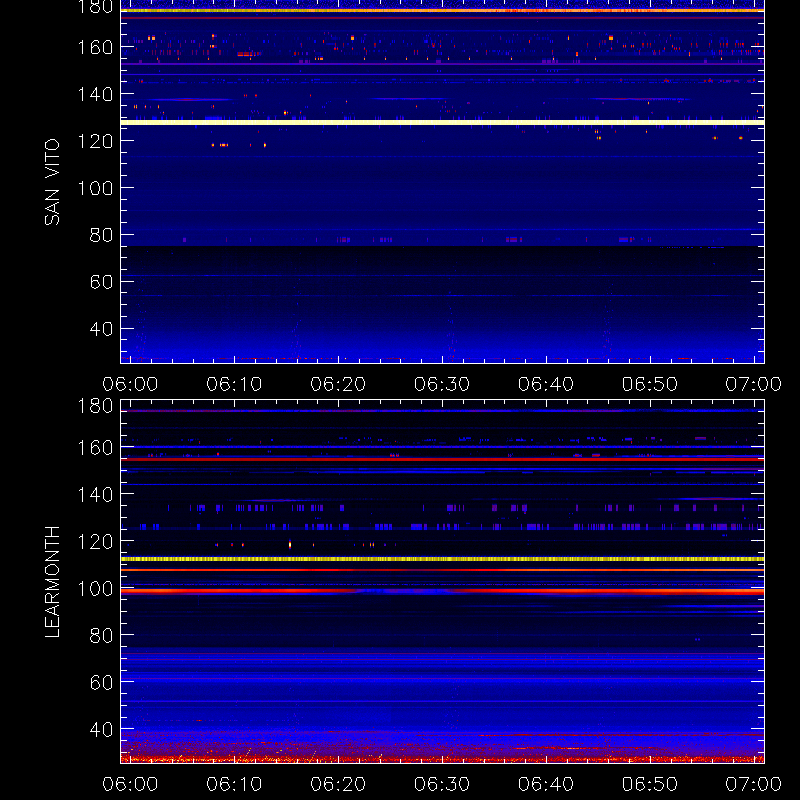Click 06:50 time label under San Vito plot
Viewport: 800px width, 800px height.
(x=650, y=384)
